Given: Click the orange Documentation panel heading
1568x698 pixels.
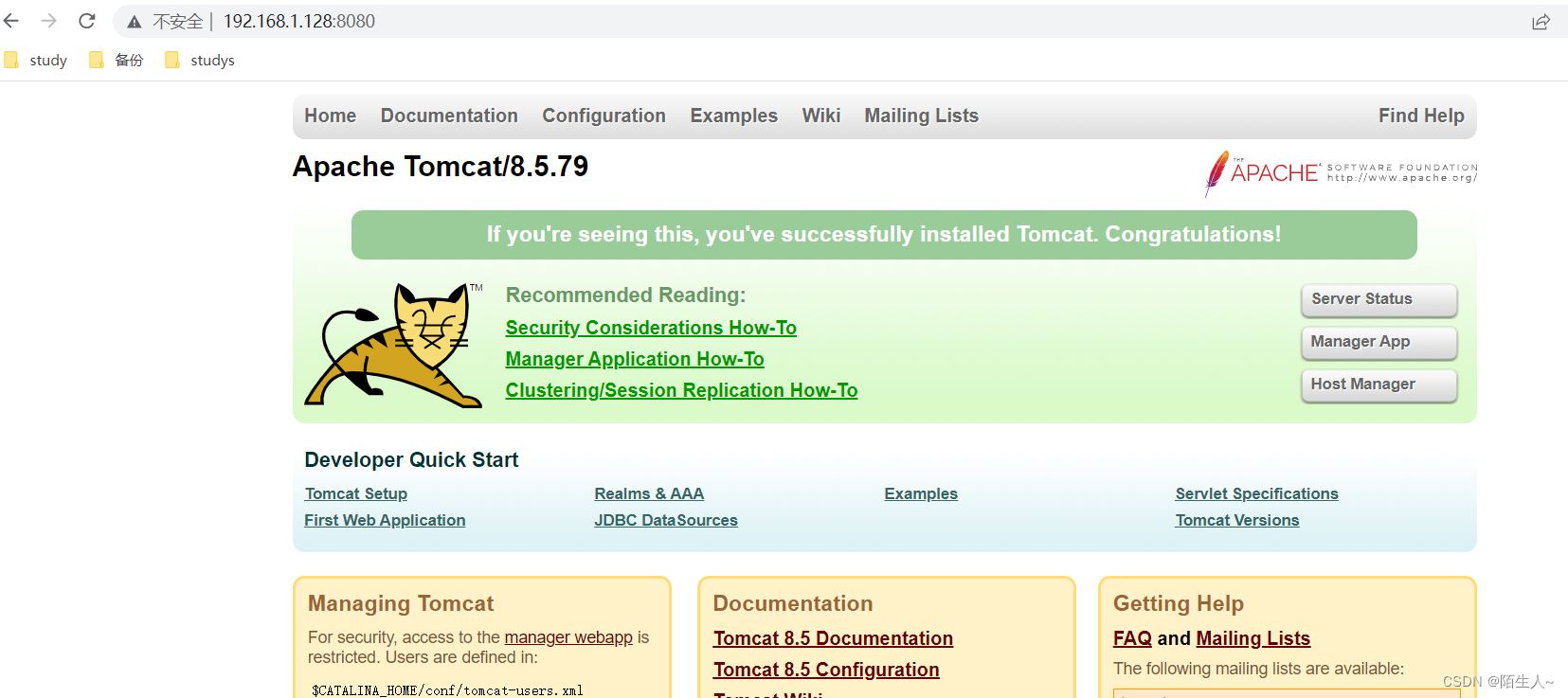Looking at the screenshot, I should click(793, 603).
